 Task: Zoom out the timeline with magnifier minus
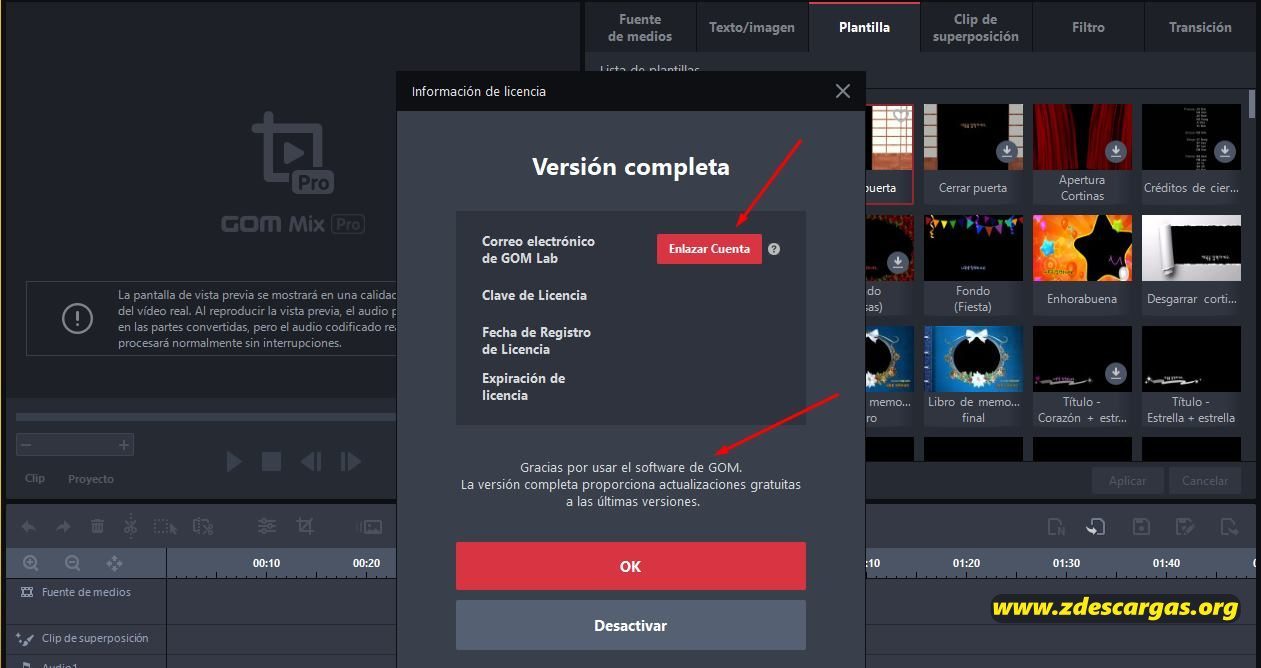point(72,563)
